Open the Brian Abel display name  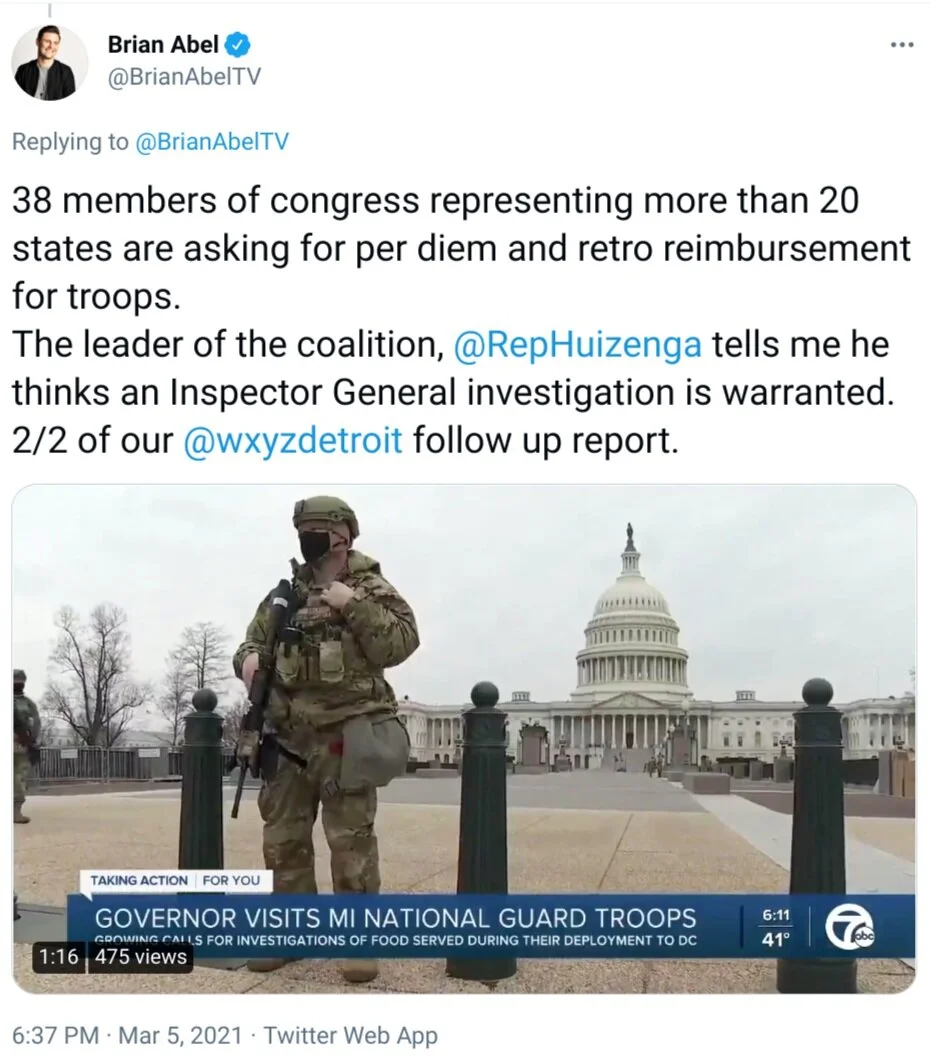point(163,44)
